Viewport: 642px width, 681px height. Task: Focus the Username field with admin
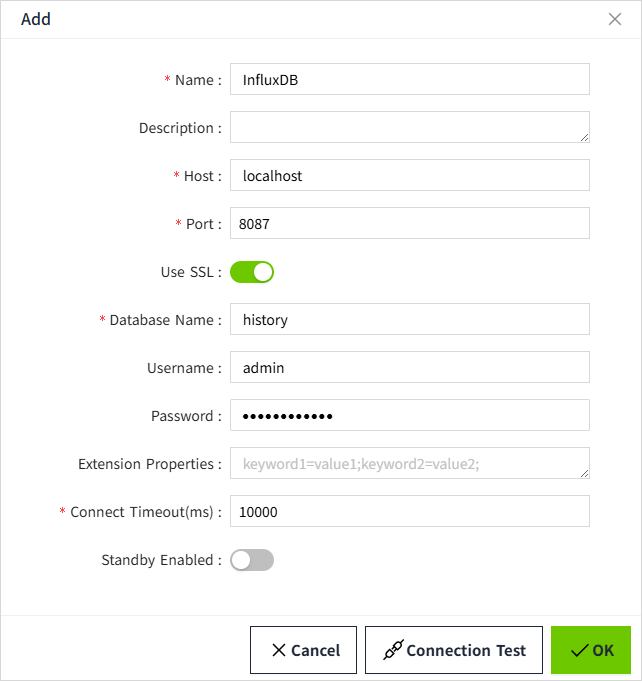coord(409,368)
